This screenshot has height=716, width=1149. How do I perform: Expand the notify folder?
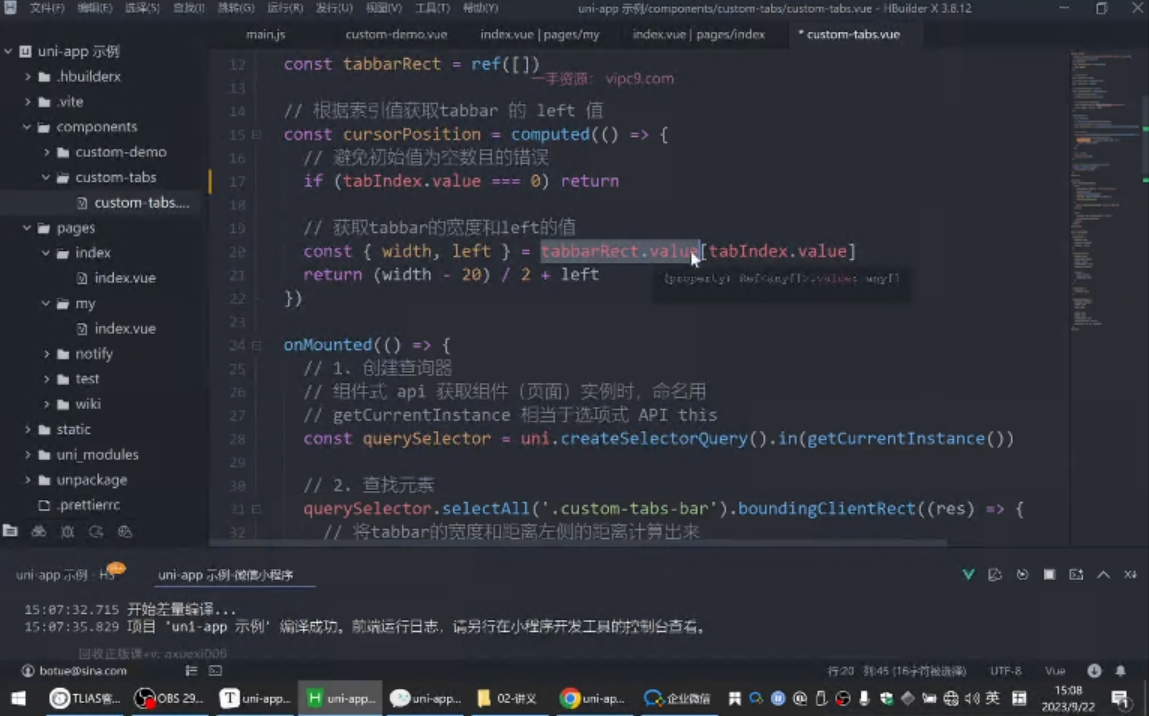point(47,354)
